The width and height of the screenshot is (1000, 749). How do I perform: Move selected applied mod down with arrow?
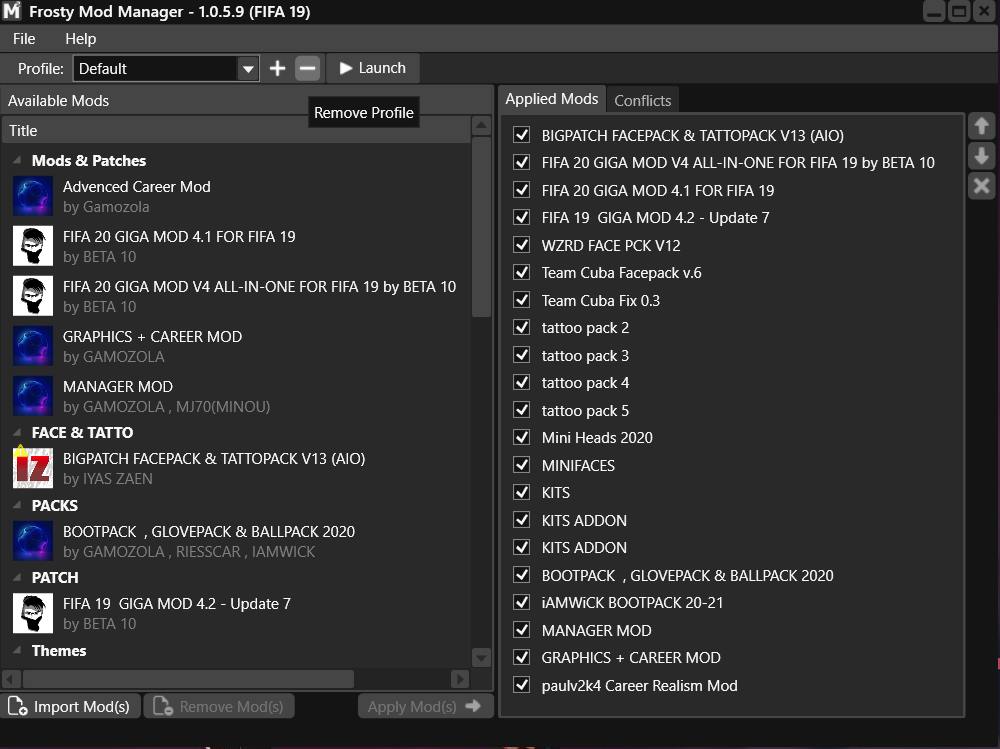[x=982, y=156]
